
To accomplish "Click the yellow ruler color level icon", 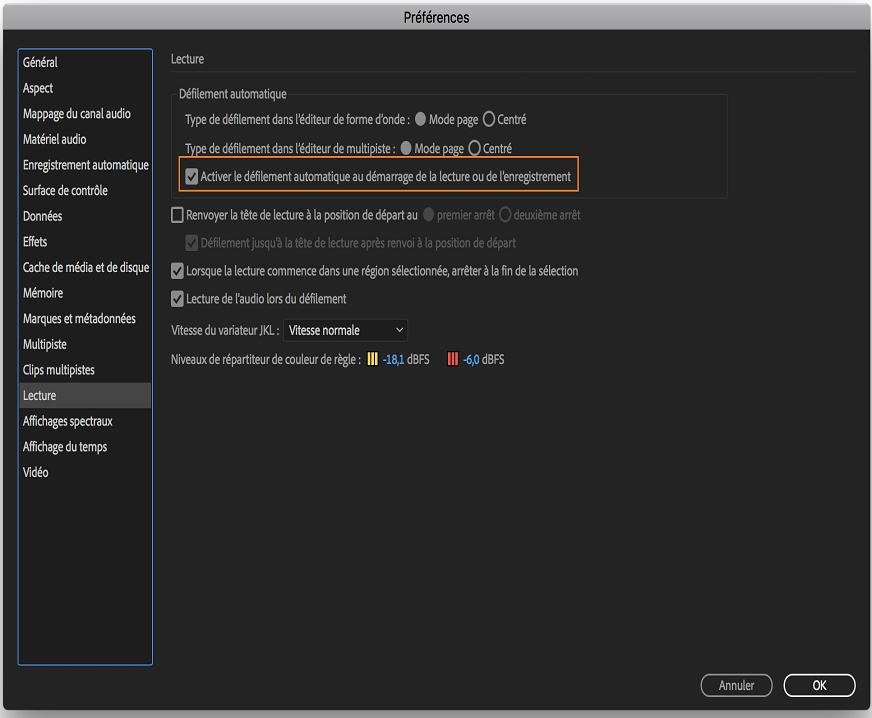I will click(373, 360).
